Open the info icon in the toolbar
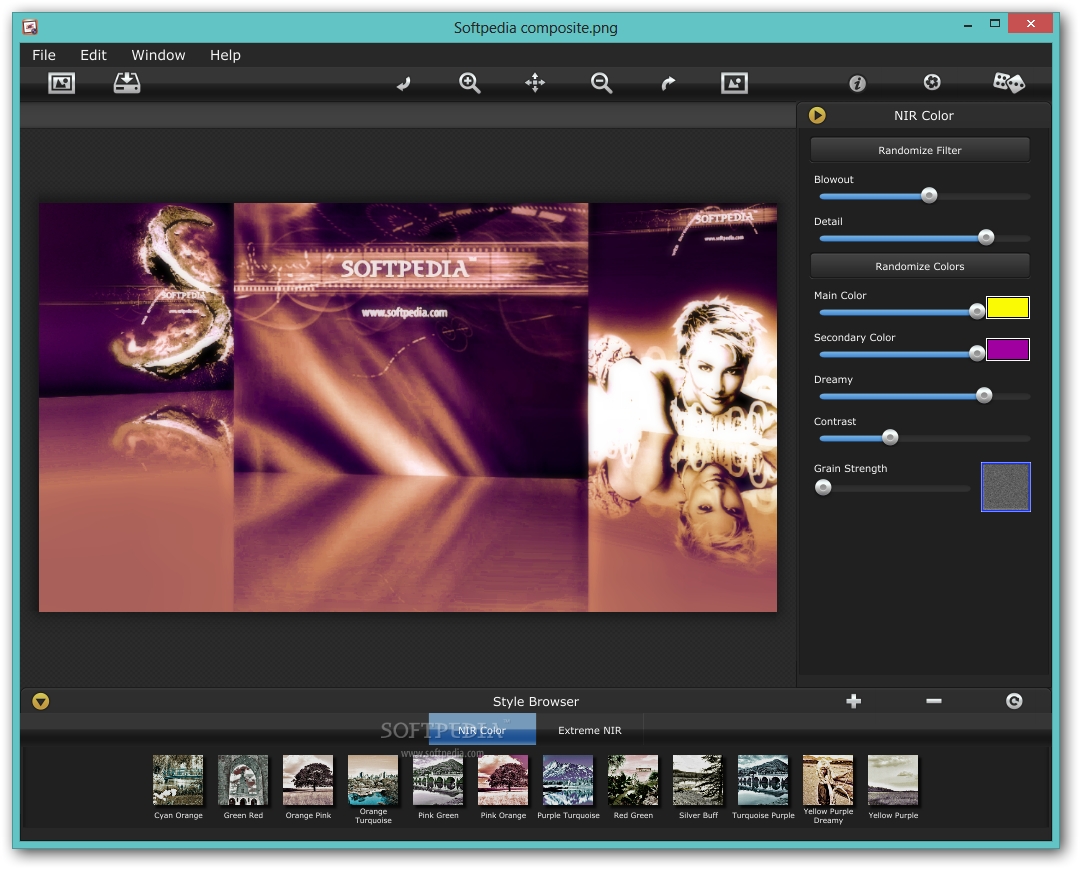Image resolution: width=1080 pixels, height=869 pixels. point(857,83)
